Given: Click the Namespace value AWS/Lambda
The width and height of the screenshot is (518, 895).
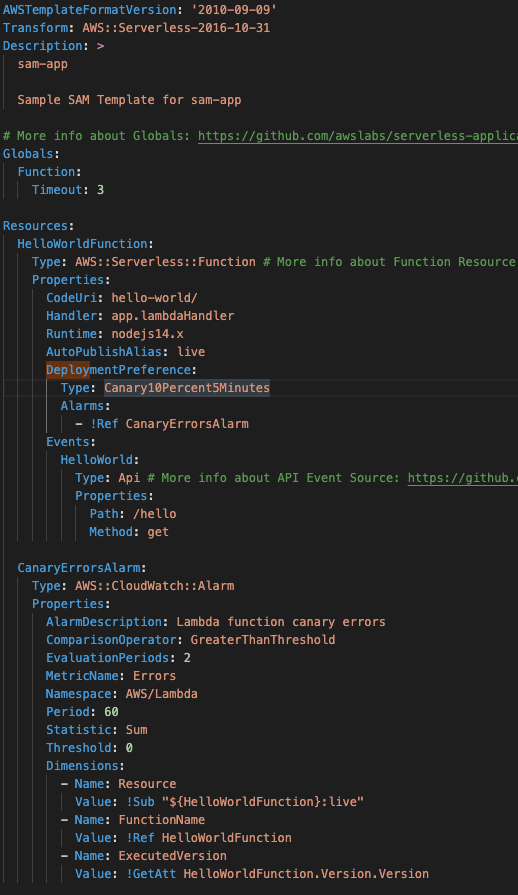Looking at the screenshot, I should [161, 694].
